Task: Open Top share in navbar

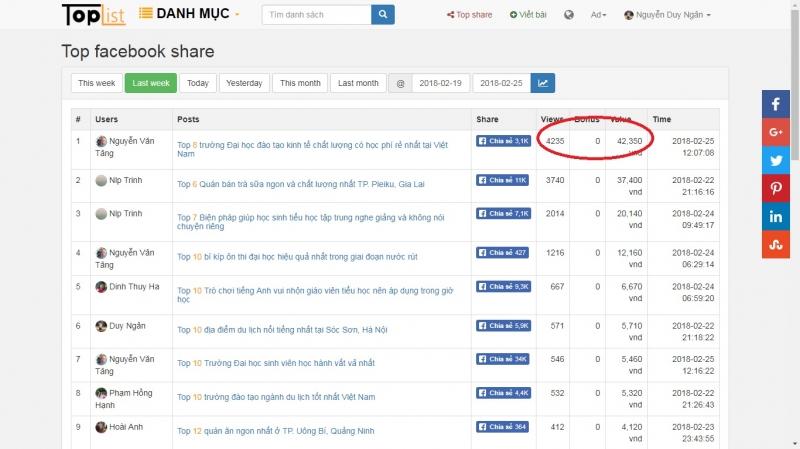Action: 469,15
